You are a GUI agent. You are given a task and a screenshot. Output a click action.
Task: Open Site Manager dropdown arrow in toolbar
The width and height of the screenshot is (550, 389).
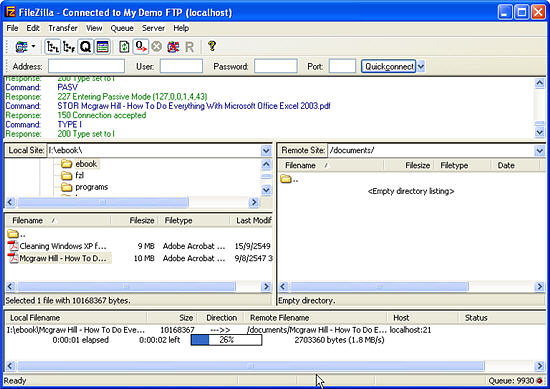tap(34, 46)
